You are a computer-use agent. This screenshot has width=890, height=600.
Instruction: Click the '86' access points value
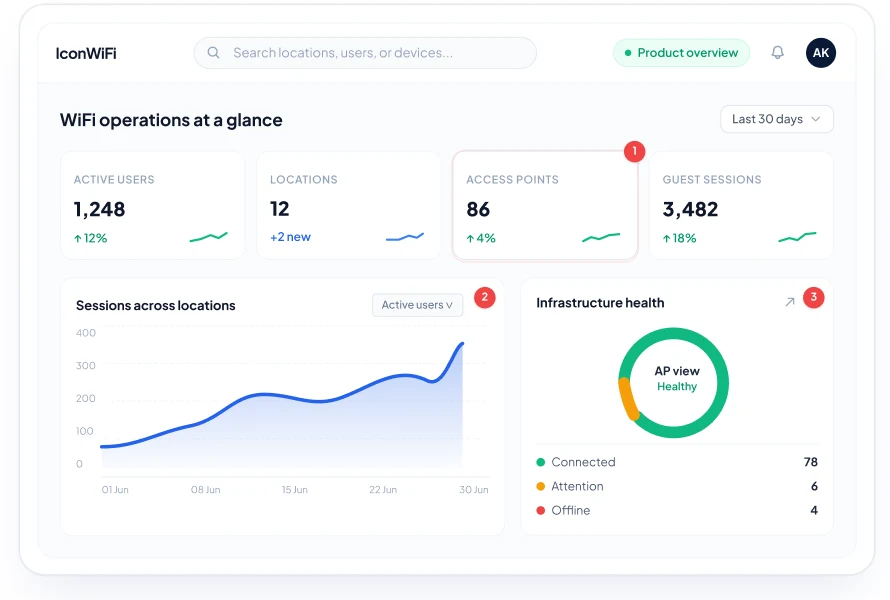pos(478,209)
